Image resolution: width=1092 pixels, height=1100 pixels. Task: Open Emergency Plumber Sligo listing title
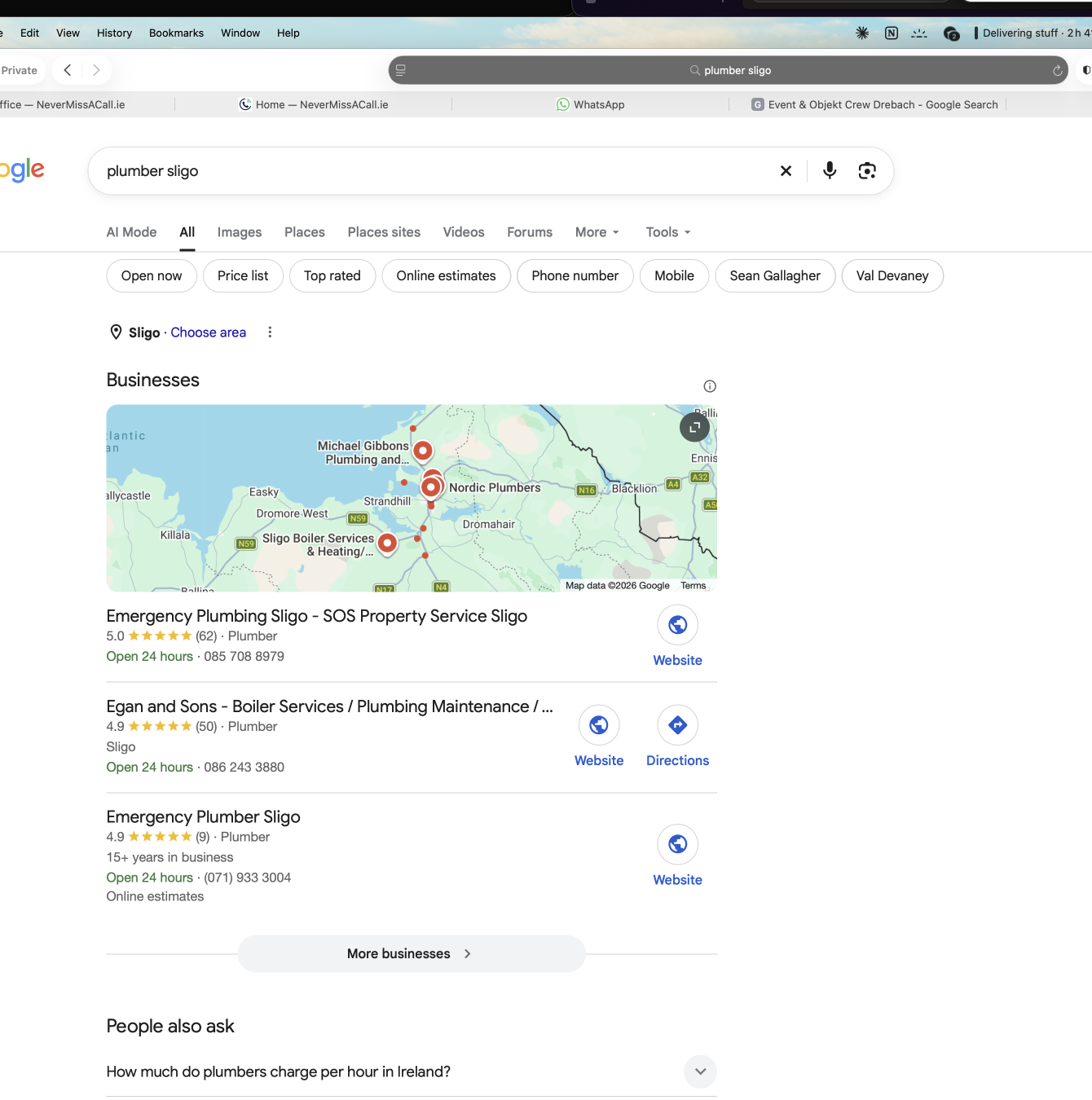[x=204, y=817]
